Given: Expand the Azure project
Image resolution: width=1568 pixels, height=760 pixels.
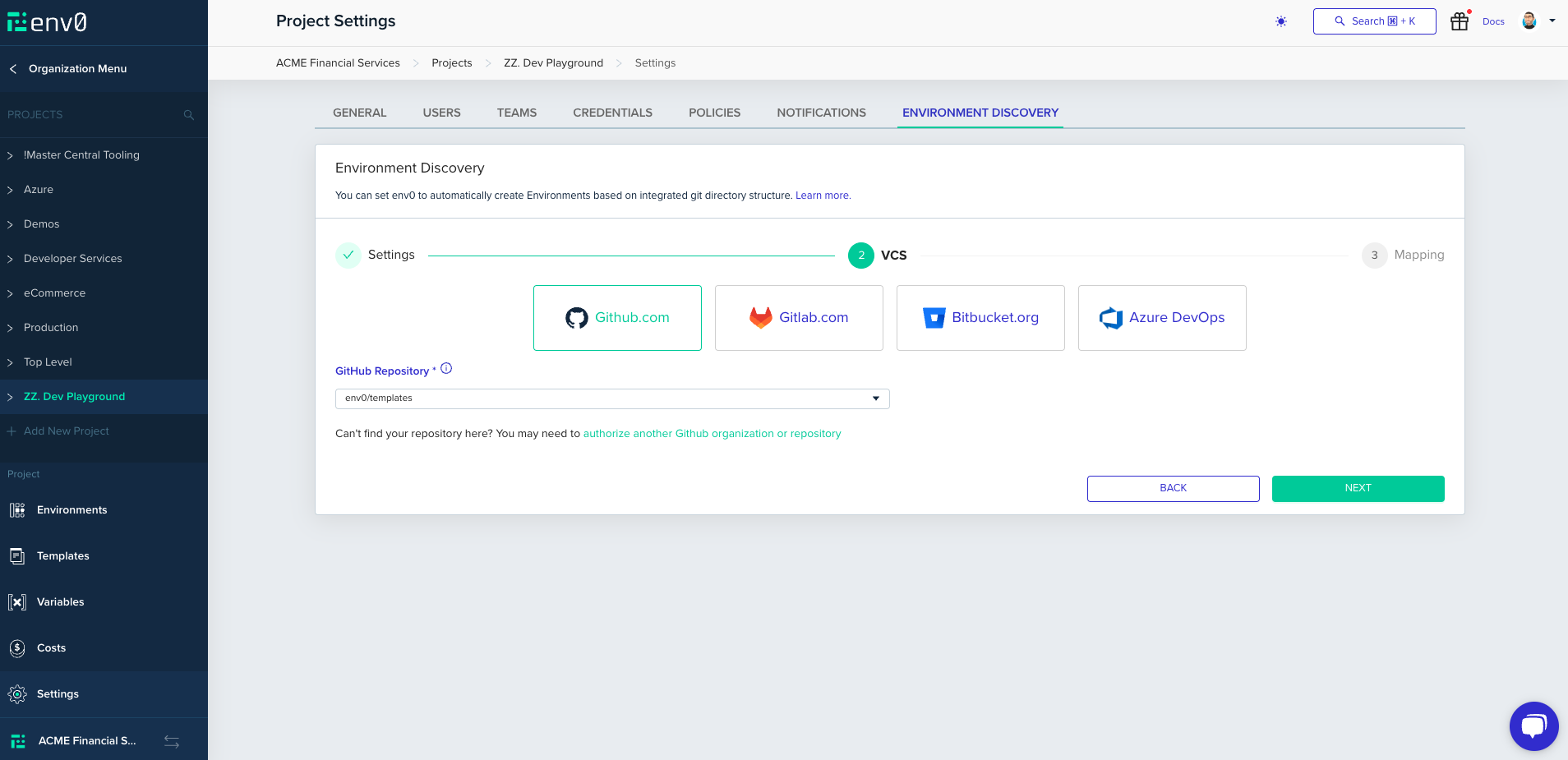Looking at the screenshot, I should 10,190.
